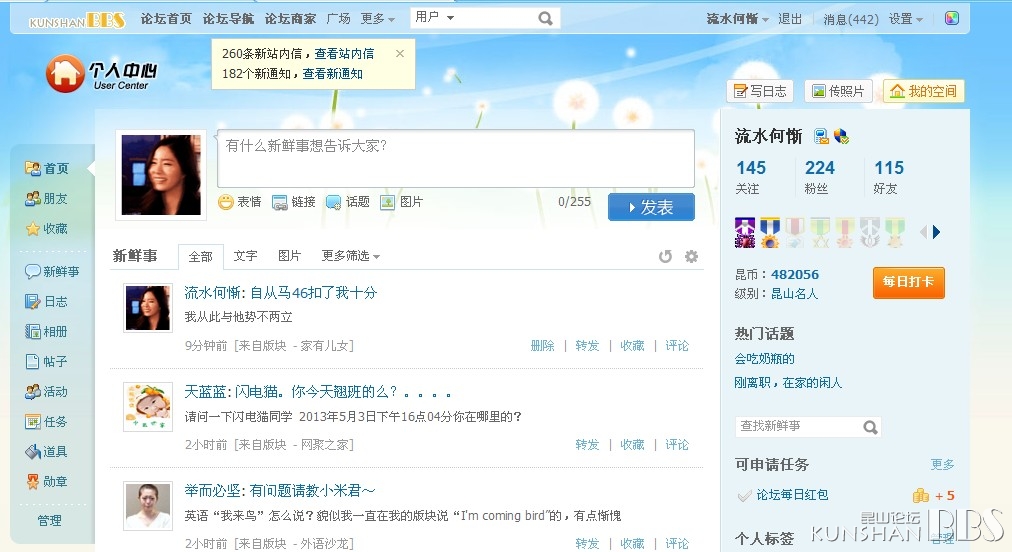Open the colorful theme icon at top right

coord(952,18)
